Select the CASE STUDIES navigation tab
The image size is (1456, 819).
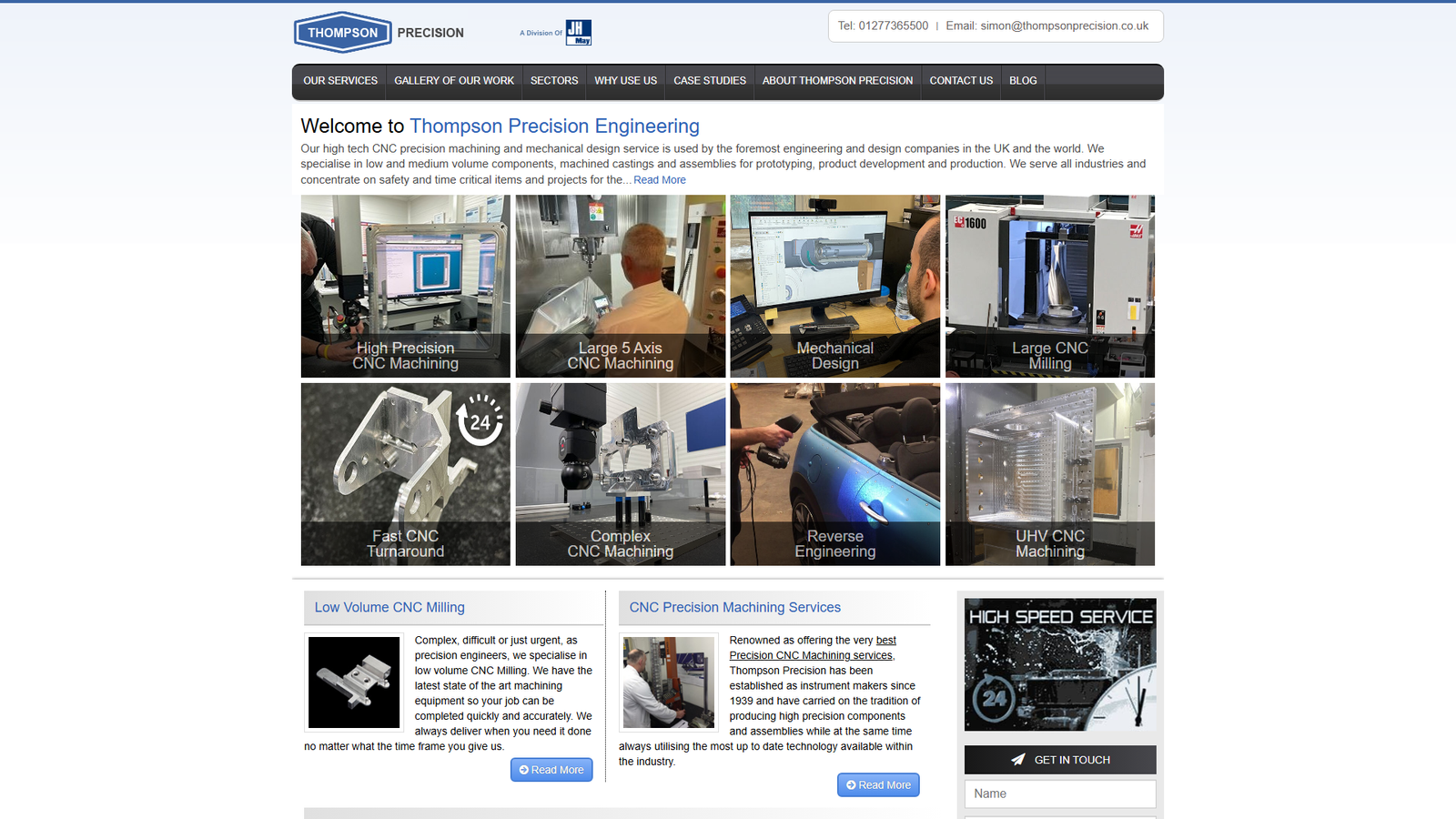point(710,81)
